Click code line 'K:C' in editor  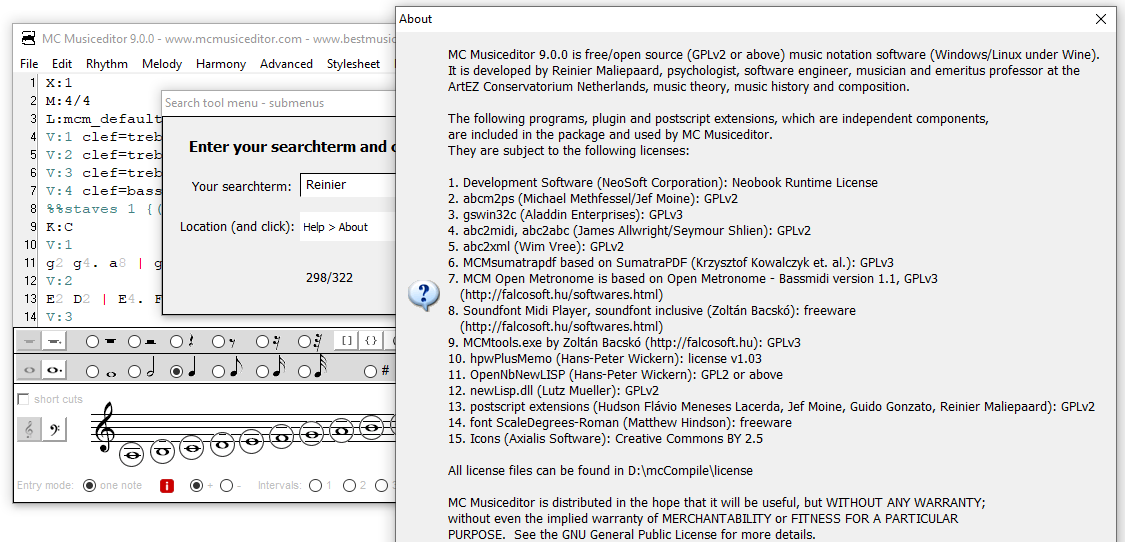[59, 227]
